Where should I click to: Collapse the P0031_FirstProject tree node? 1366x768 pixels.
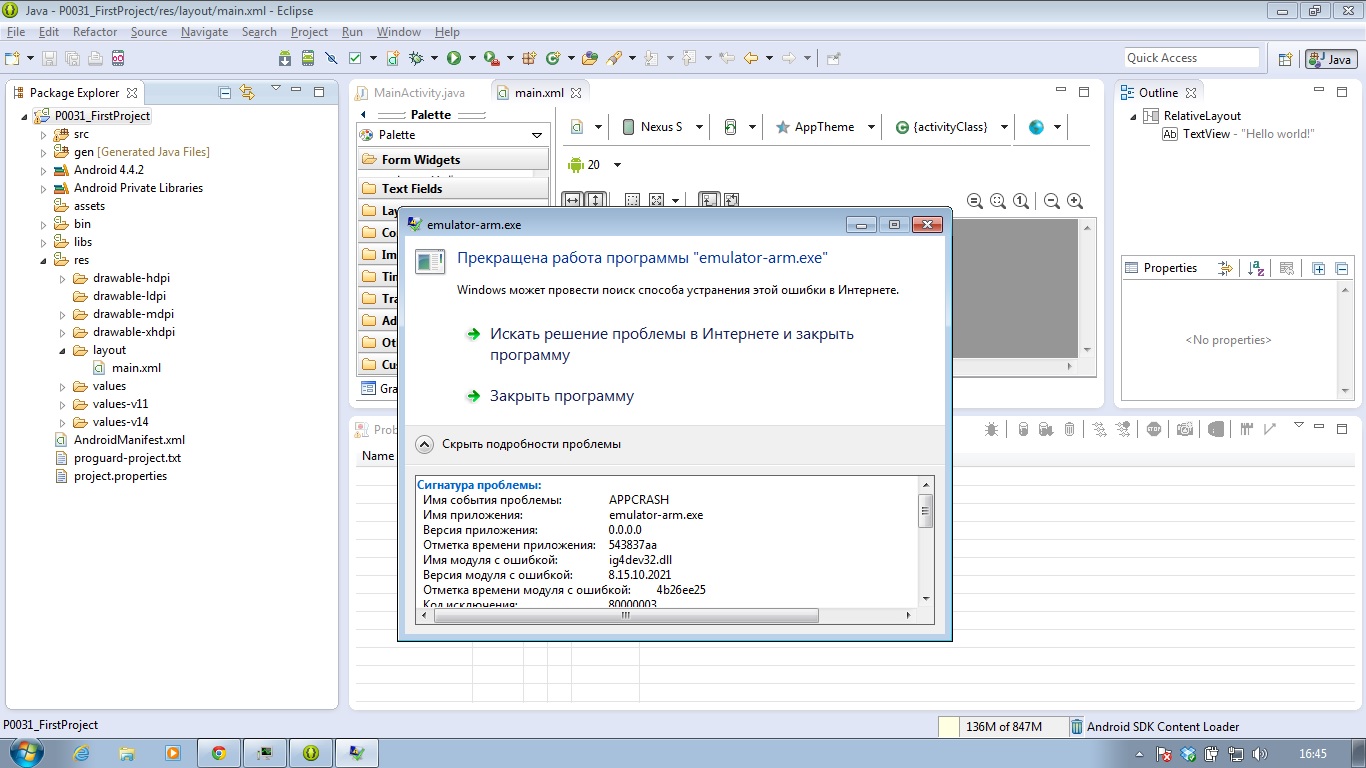click(24, 116)
